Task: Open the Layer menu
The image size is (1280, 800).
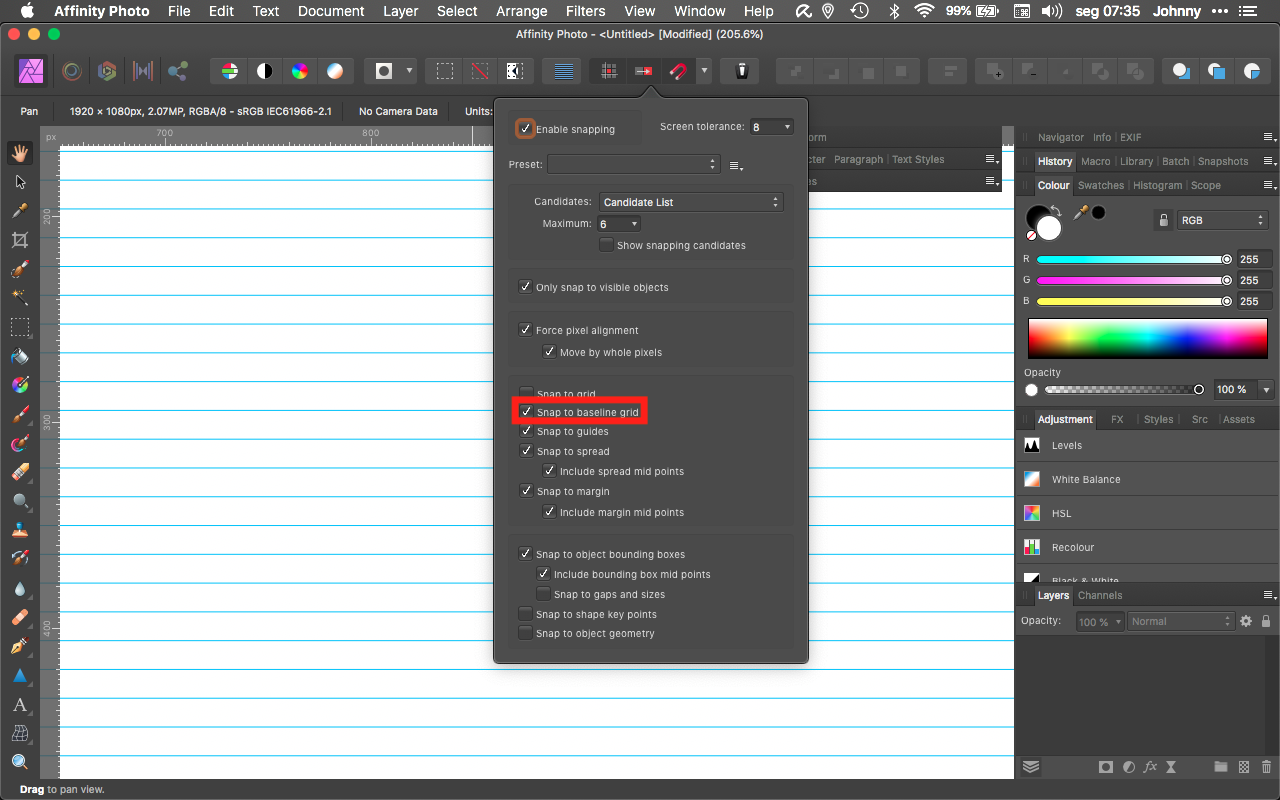Action: [400, 11]
